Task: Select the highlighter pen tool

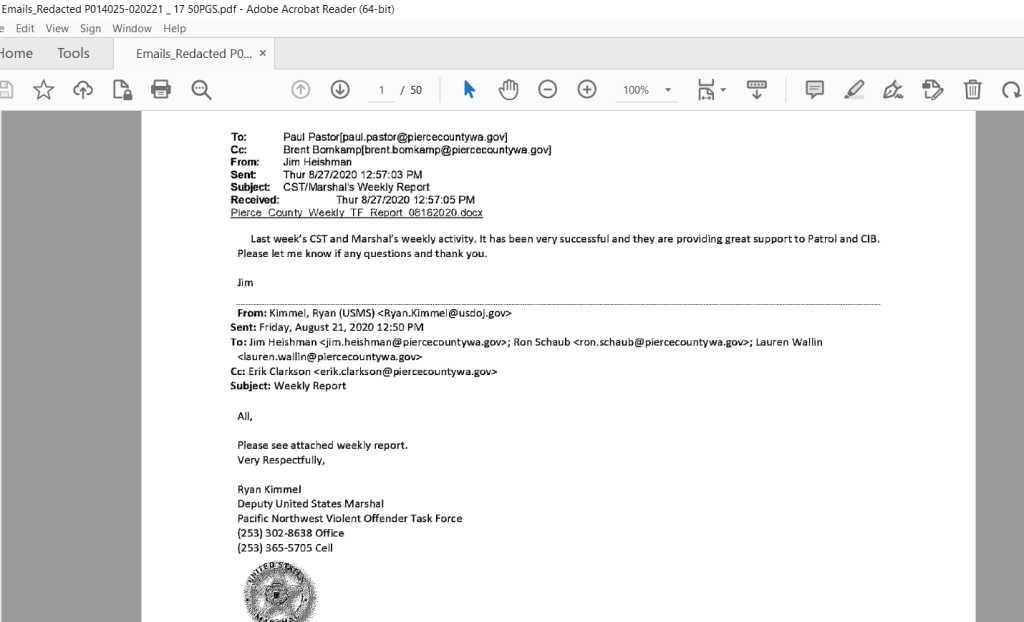Action: coord(853,90)
